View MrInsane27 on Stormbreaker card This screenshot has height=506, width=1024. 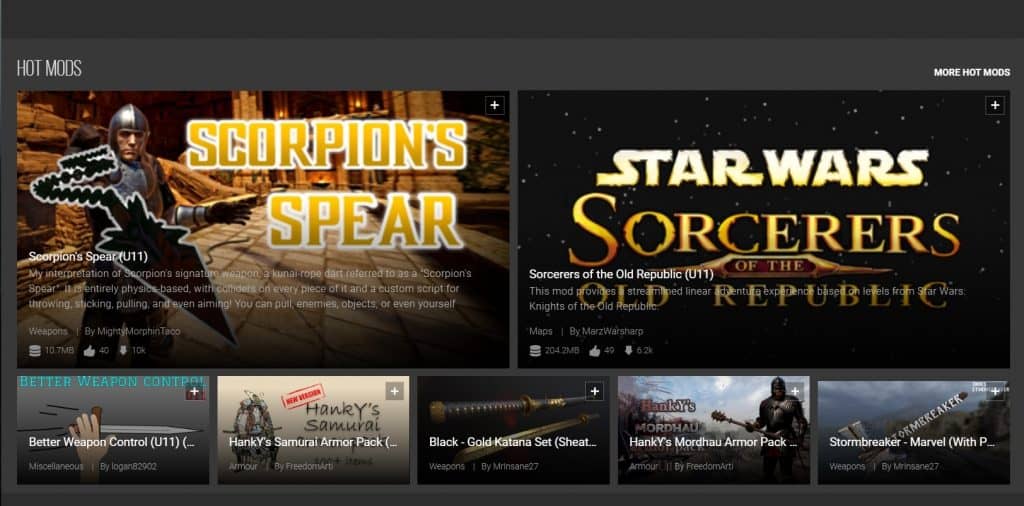pyautogui.click(x=916, y=467)
